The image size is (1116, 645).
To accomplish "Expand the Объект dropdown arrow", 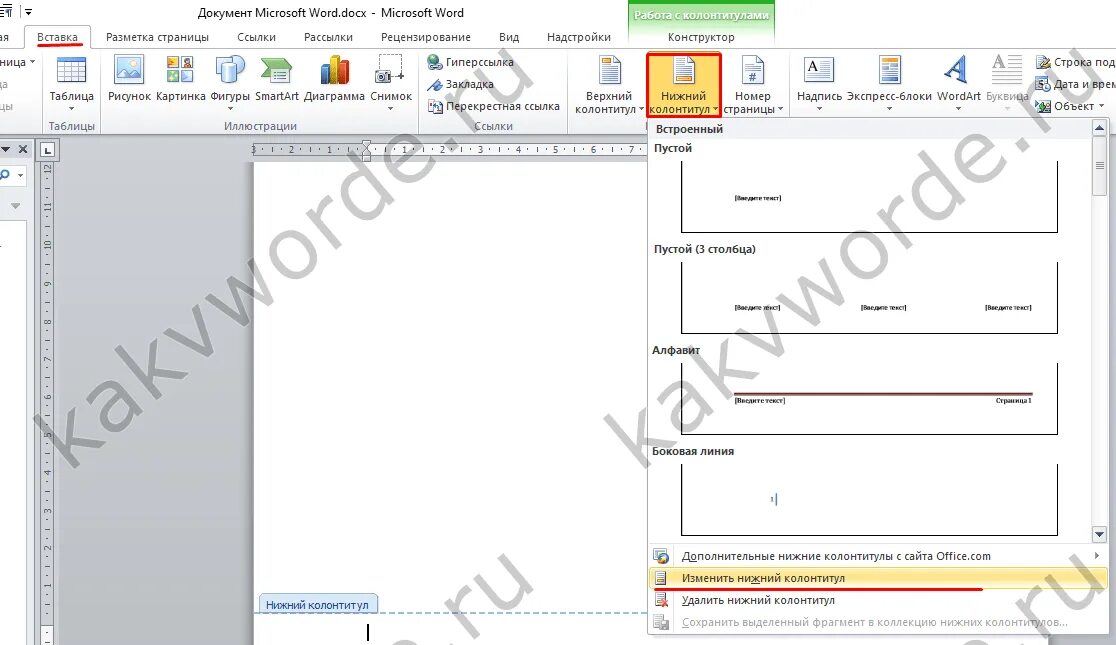I will tap(1102, 107).
